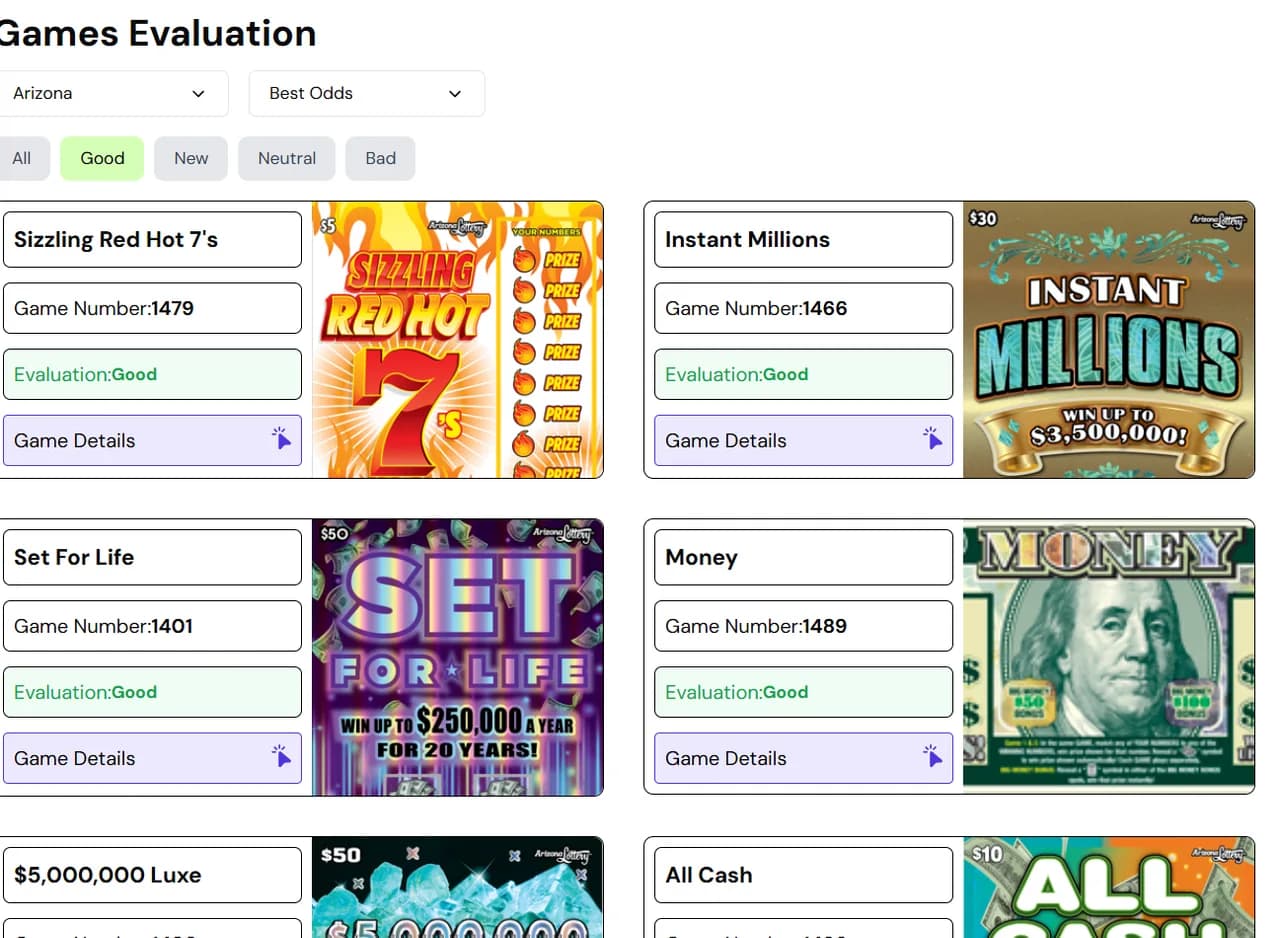Open Game Details for Money
The height and width of the screenshot is (938, 1280).
click(804, 758)
